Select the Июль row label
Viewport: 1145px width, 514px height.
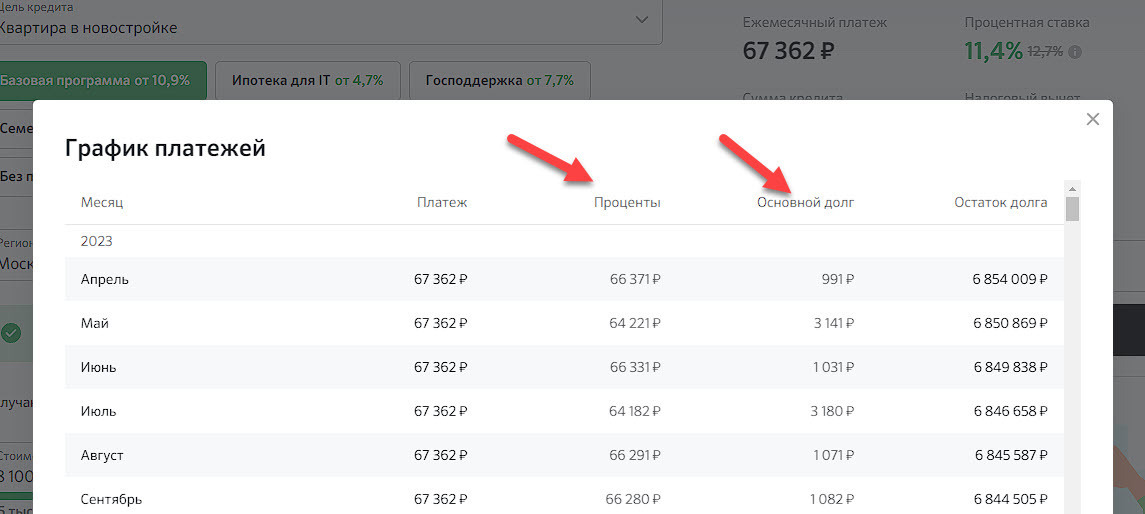(99, 411)
